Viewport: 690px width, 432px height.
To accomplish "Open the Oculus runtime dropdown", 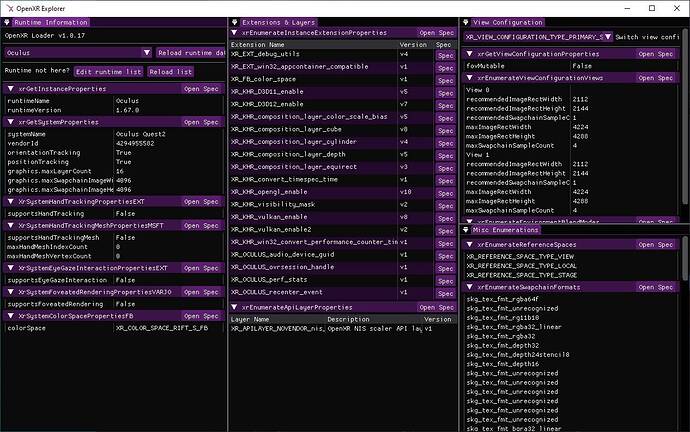I will click(78, 53).
